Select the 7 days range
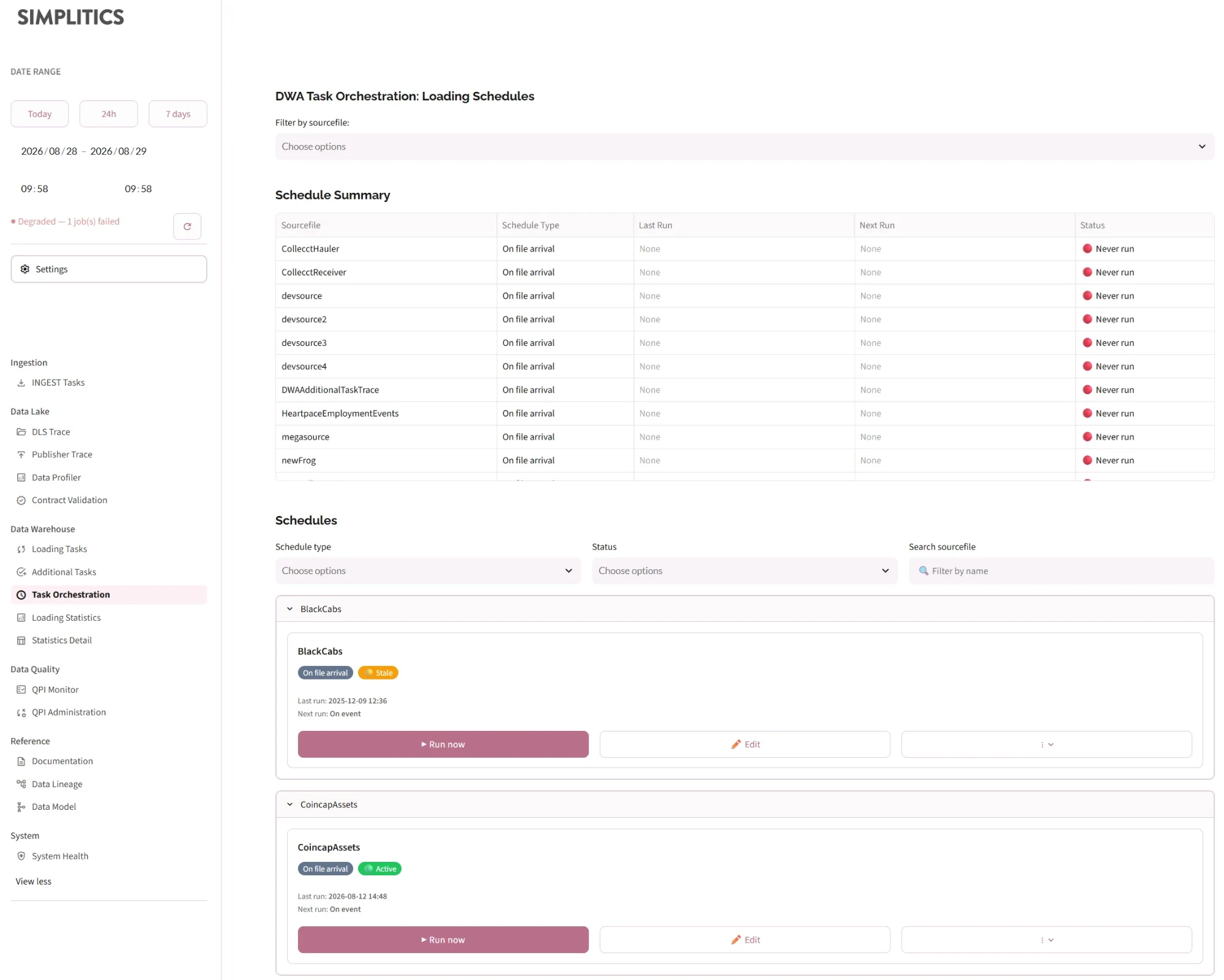The height and width of the screenshot is (980, 1224). coord(178,114)
